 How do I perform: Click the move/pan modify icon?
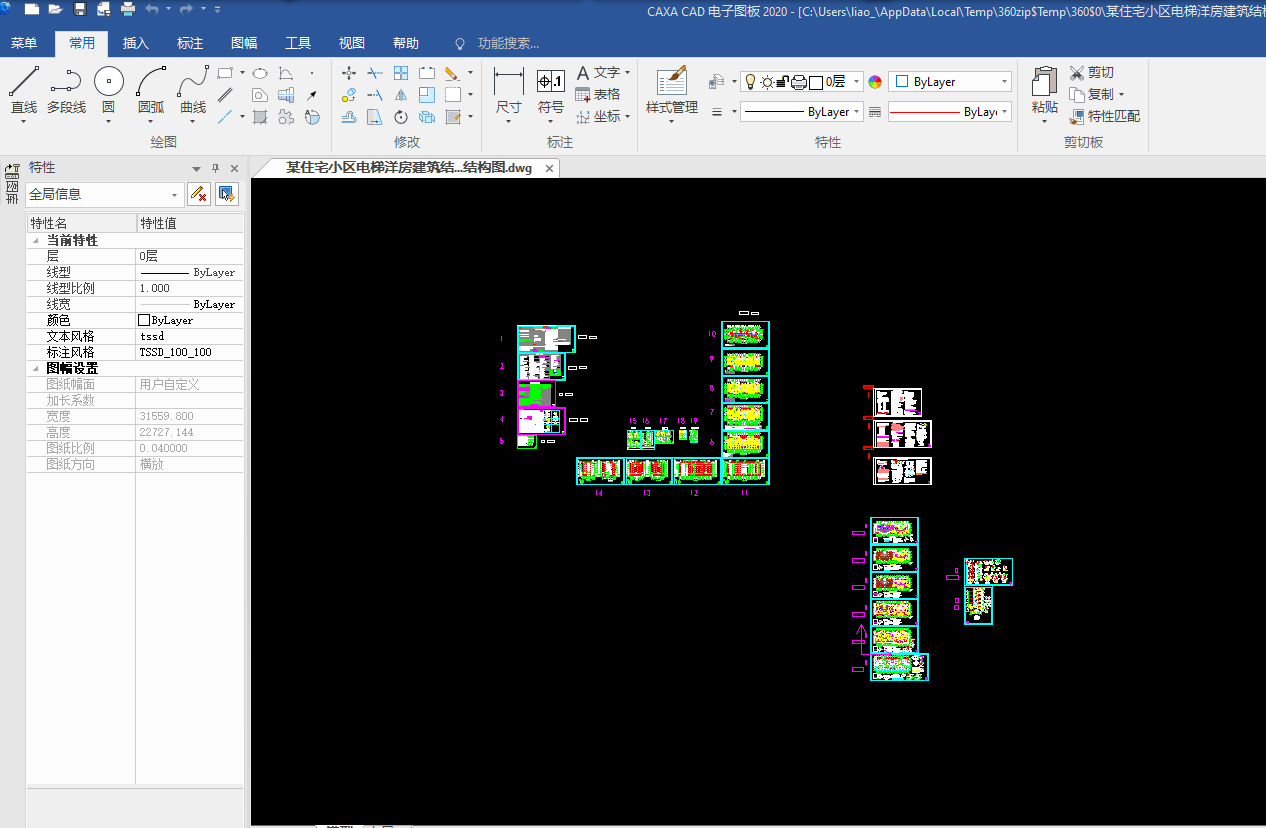(x=349, y=73)
